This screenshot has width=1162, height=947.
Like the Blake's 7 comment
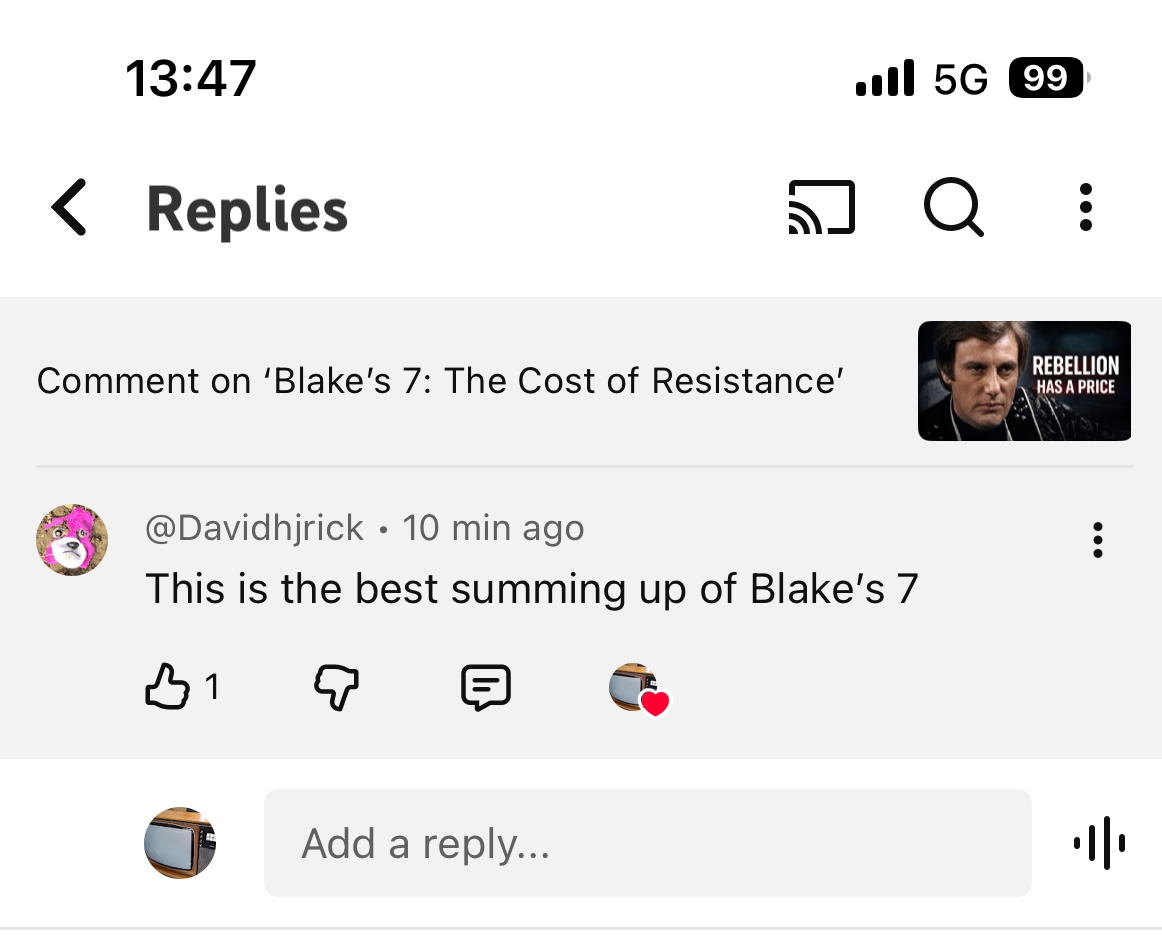(168, 688)
